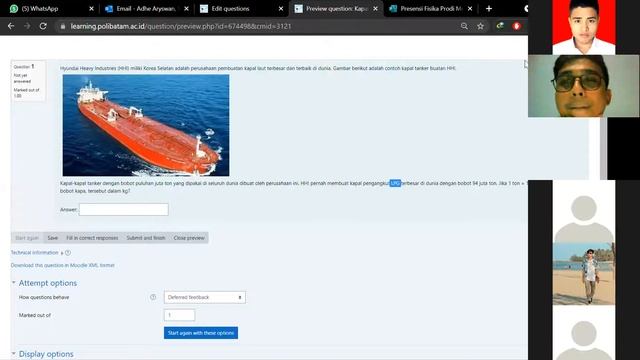Image resolution: width=640 pixels, height=360 pixels.
Task: Click the site padlock icon
Action: (x=62, y=26)
